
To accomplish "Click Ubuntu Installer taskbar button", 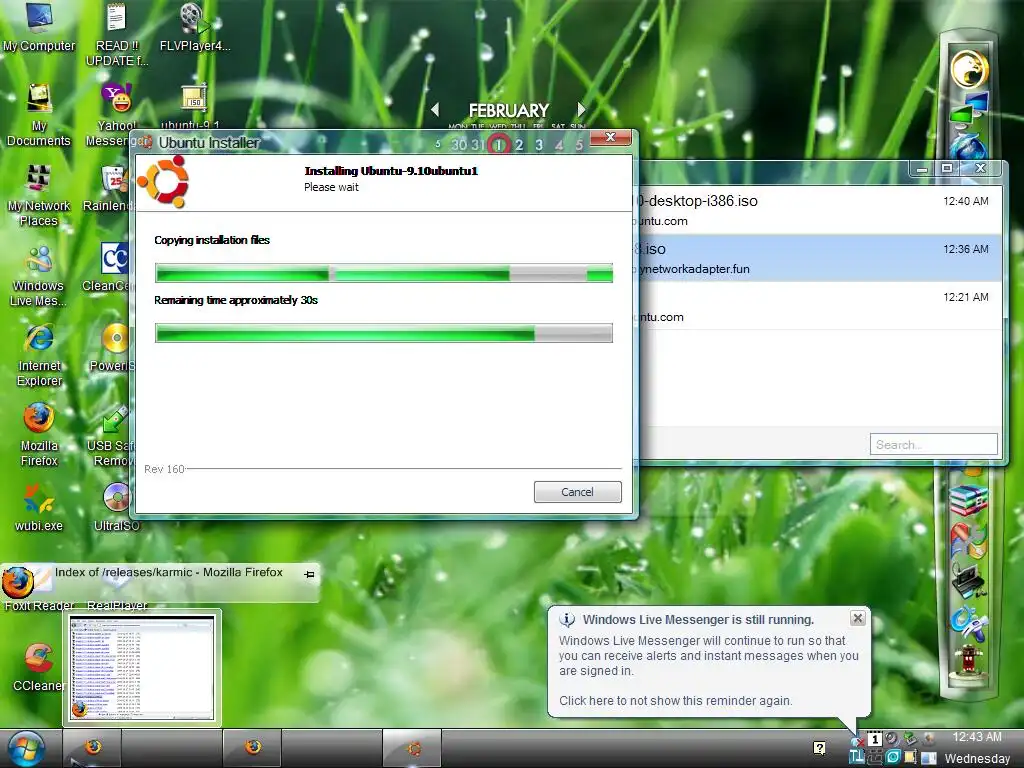I will coord(413,748).
